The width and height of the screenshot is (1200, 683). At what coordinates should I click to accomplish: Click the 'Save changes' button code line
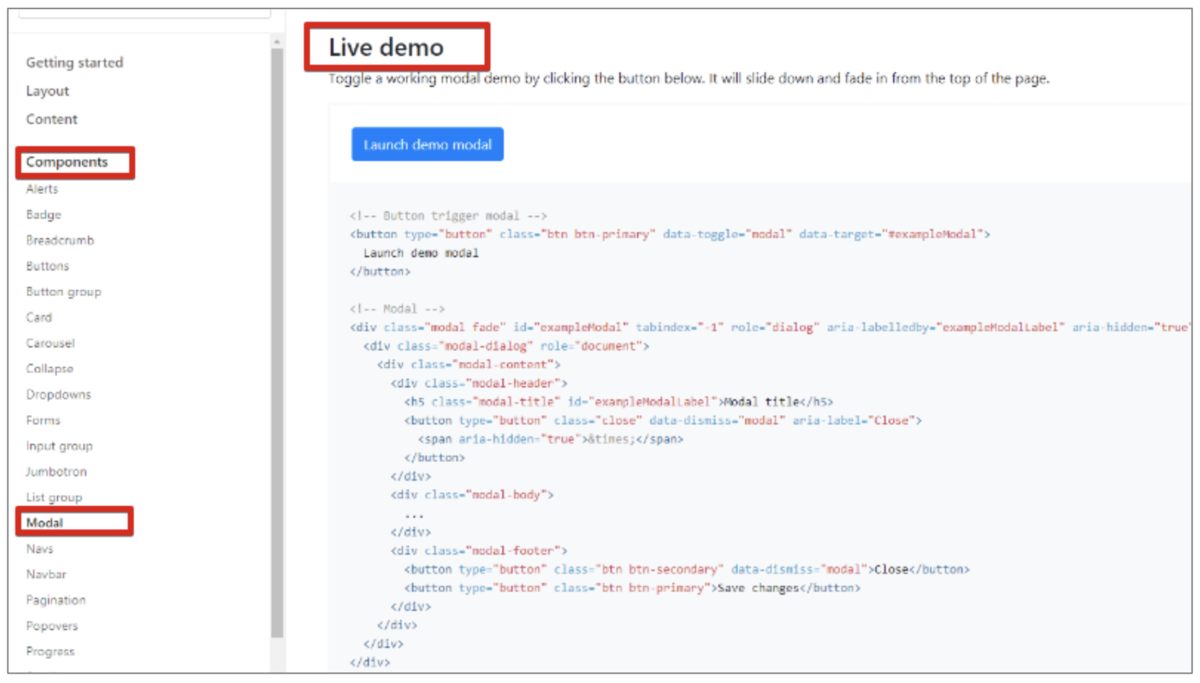coord(632,588)
